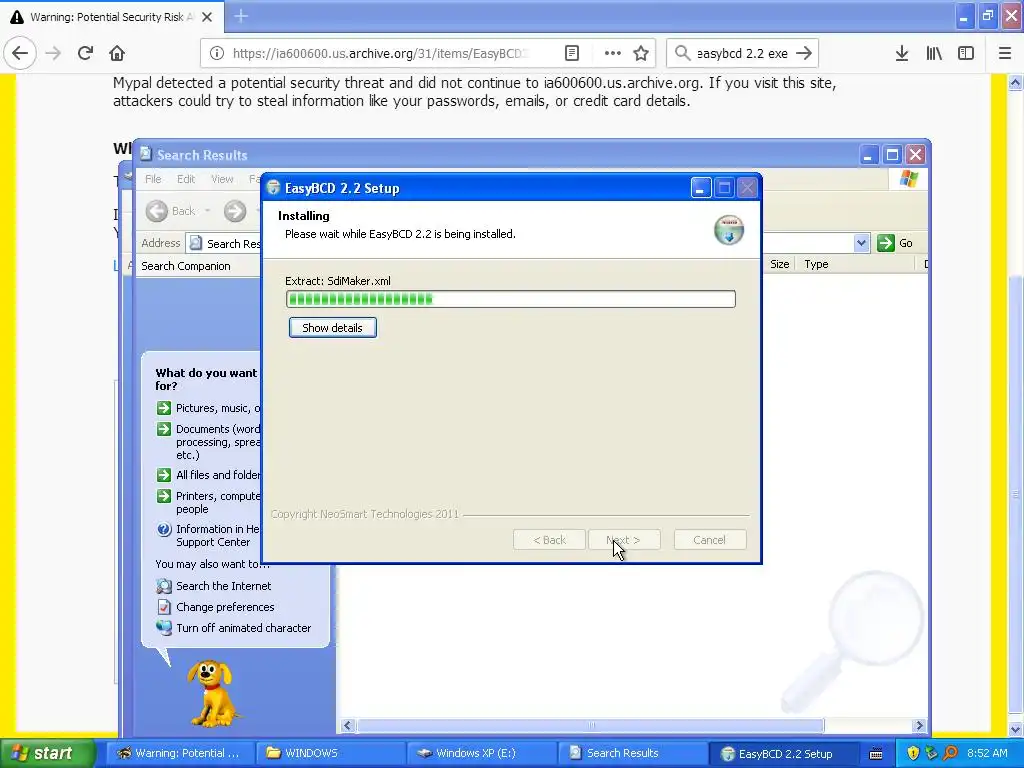
Task: Click the EasyBCD installation progress bar
Action: [x=511, y=299]
